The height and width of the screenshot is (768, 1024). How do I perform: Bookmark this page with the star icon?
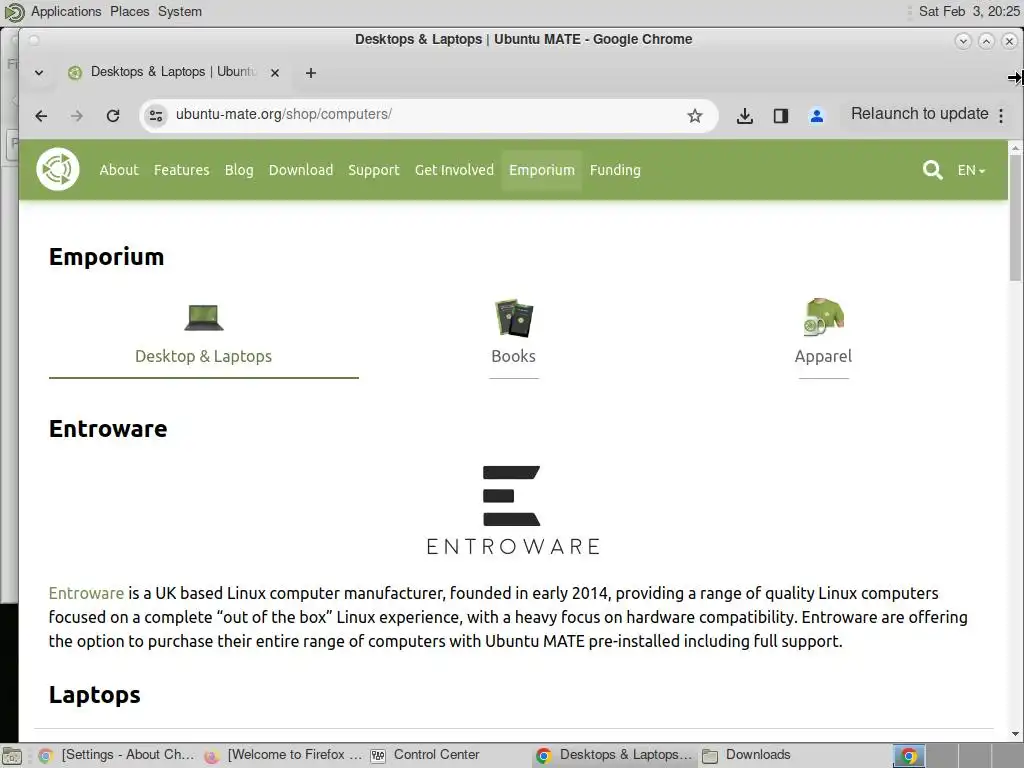click(x=695, y=116)
